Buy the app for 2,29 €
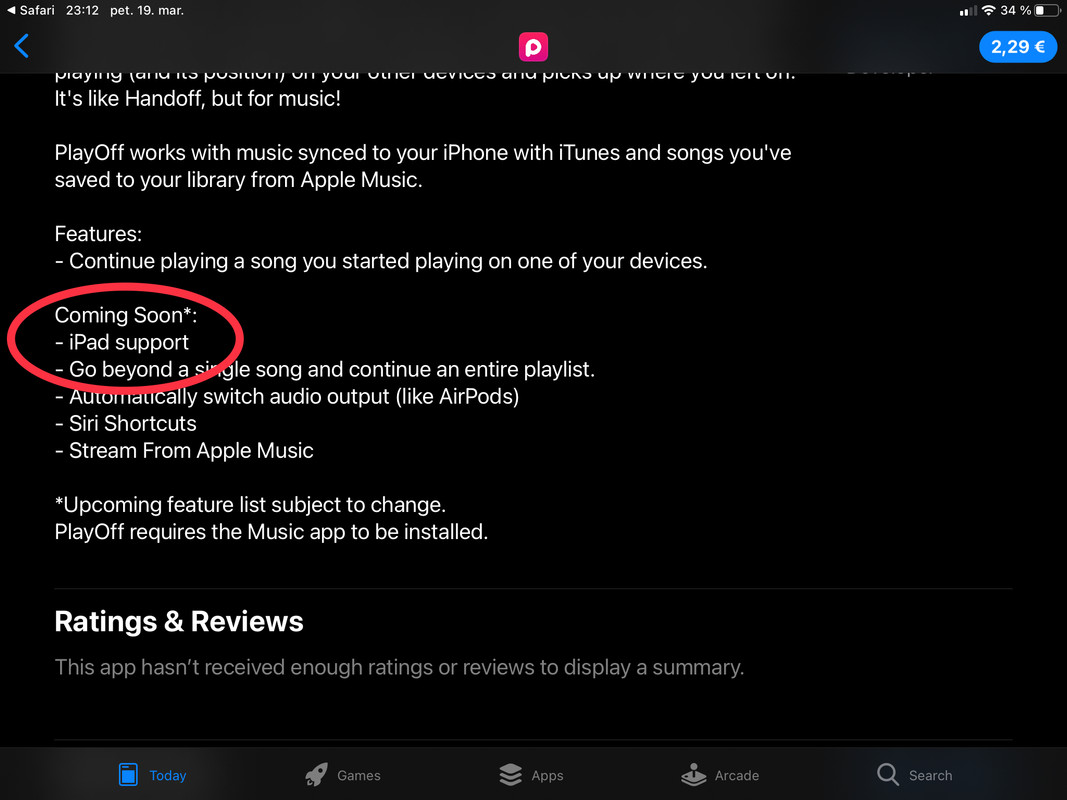1067x800 pixels. (x=1017, y=47)
